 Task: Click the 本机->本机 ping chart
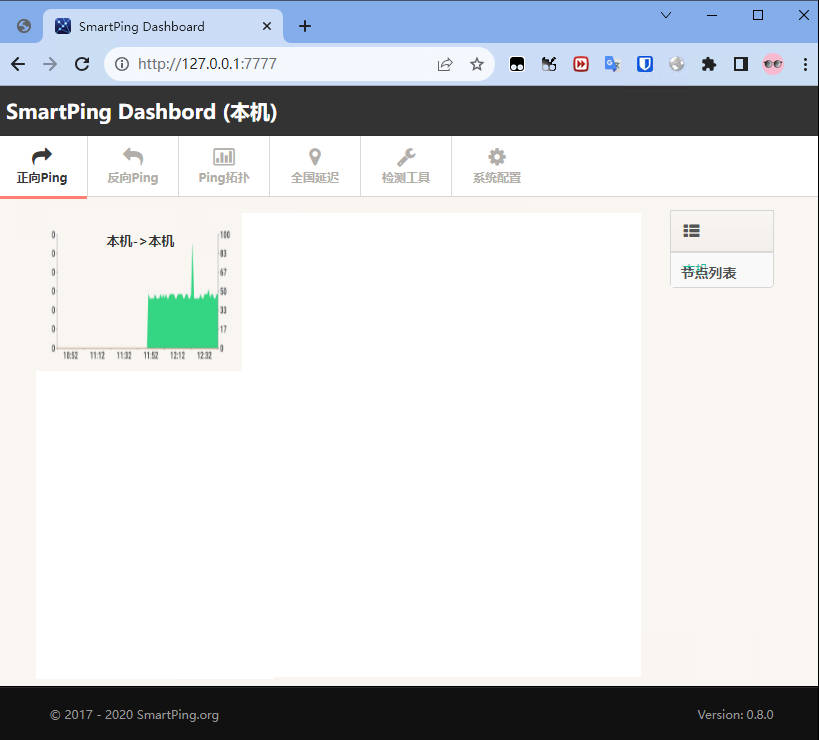tap(138, 292)
